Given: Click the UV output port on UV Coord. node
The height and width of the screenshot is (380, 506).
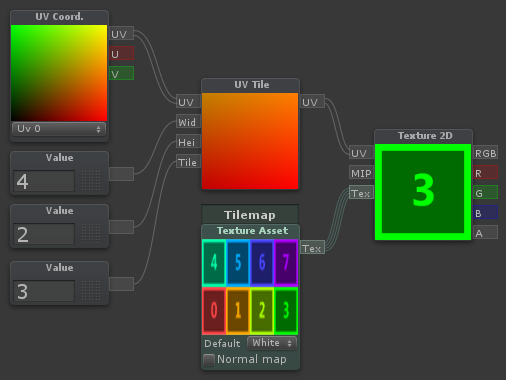Looking at the screenshot, I should click(x=121, y=33).
